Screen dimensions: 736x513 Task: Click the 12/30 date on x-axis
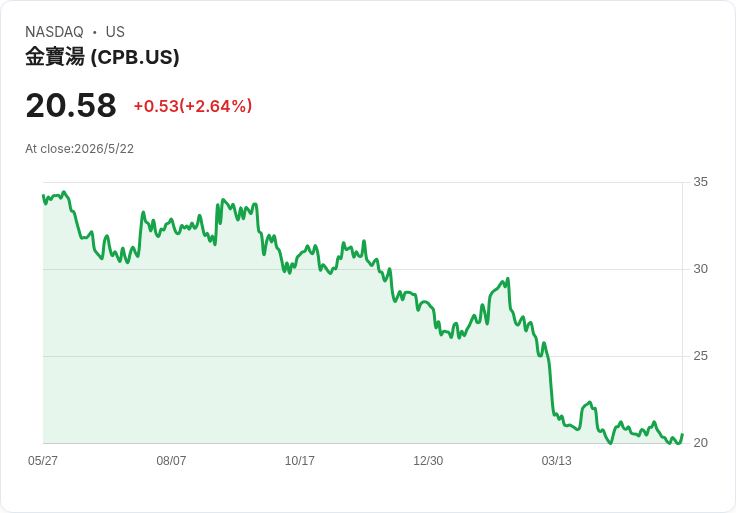pos(428,461)
